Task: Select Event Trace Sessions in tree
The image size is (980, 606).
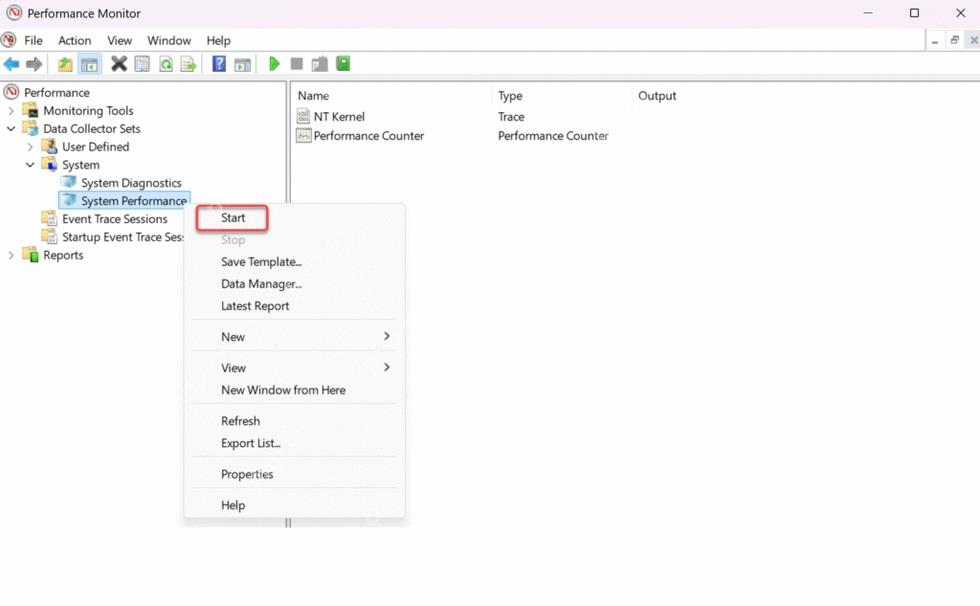Action: point(114,219)
